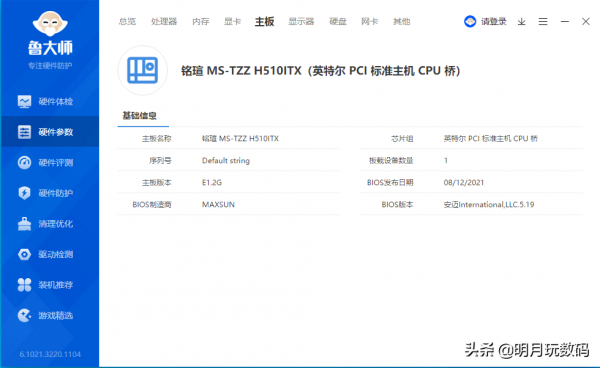600x368 pixels.
Task: Switch to the 网卡 tab
Action: tap(370, 21)
